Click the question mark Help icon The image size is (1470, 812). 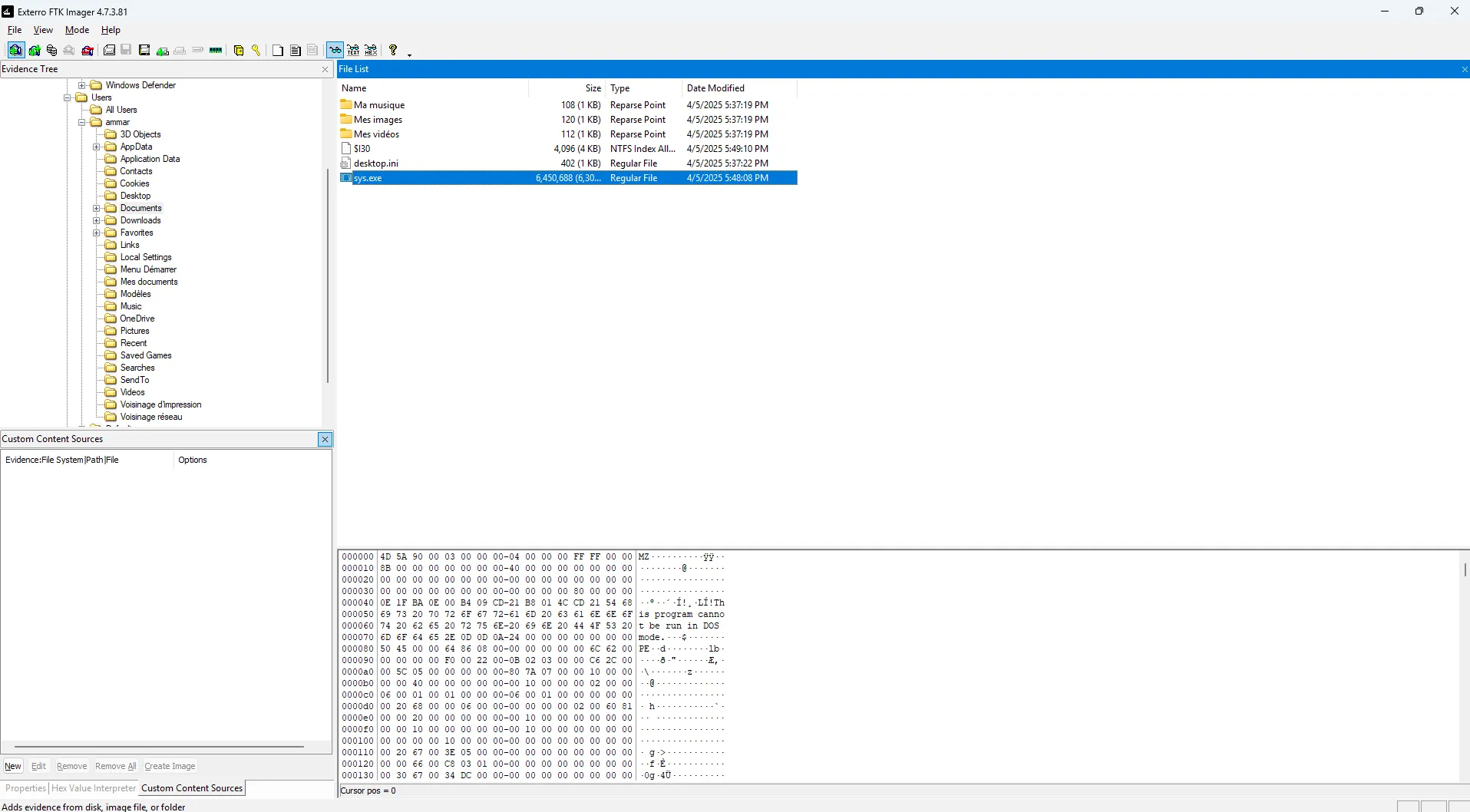[x=393, y=51]
